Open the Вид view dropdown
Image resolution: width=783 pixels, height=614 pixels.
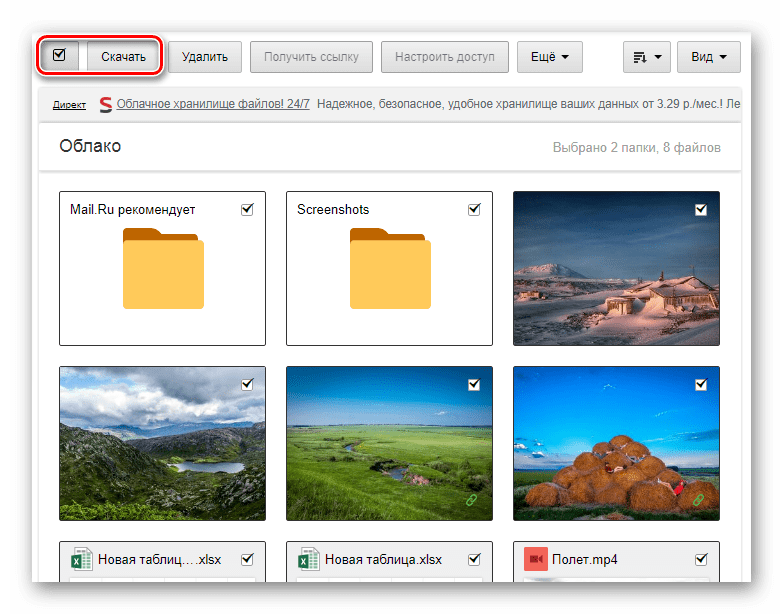coord(709,57)
